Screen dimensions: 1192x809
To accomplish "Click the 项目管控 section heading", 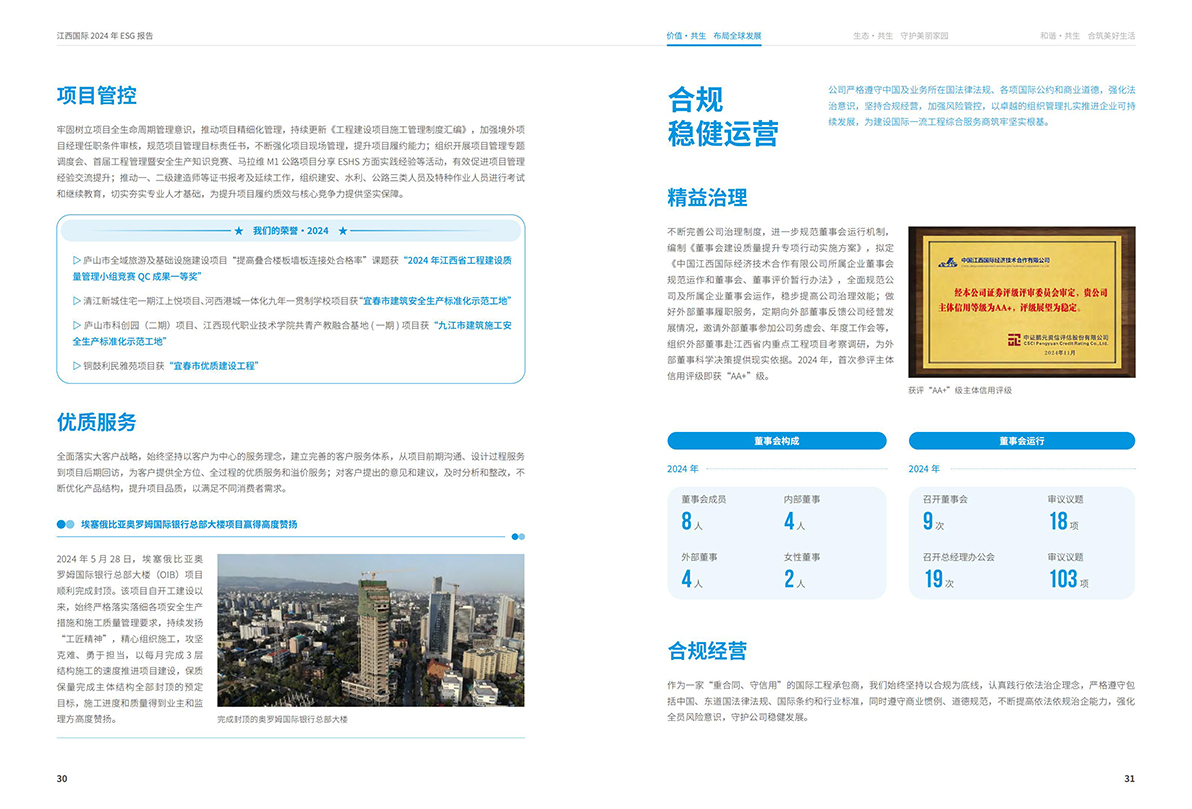I will 97,96.
